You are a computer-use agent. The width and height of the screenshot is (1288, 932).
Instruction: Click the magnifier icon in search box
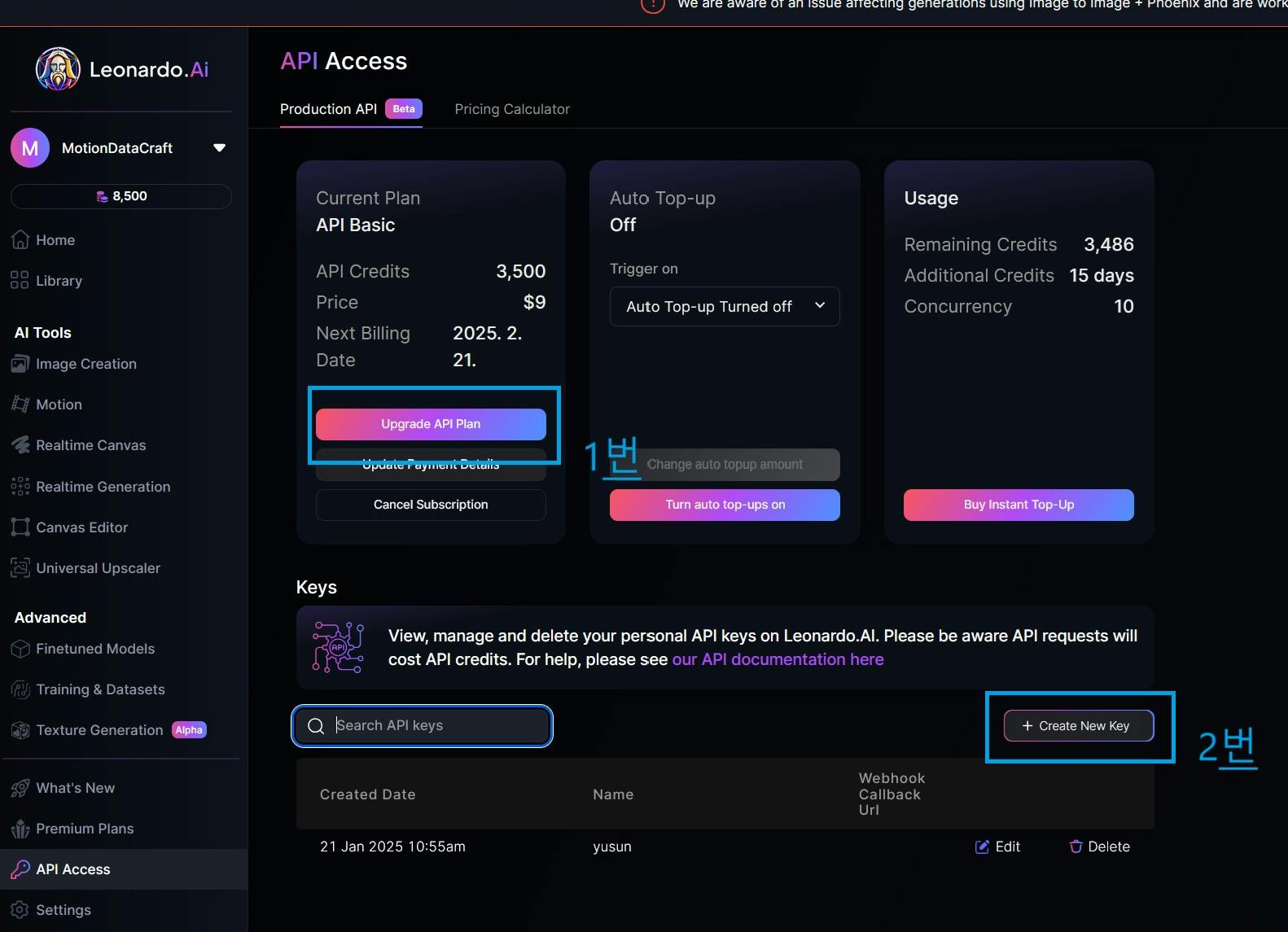(316, 726)
